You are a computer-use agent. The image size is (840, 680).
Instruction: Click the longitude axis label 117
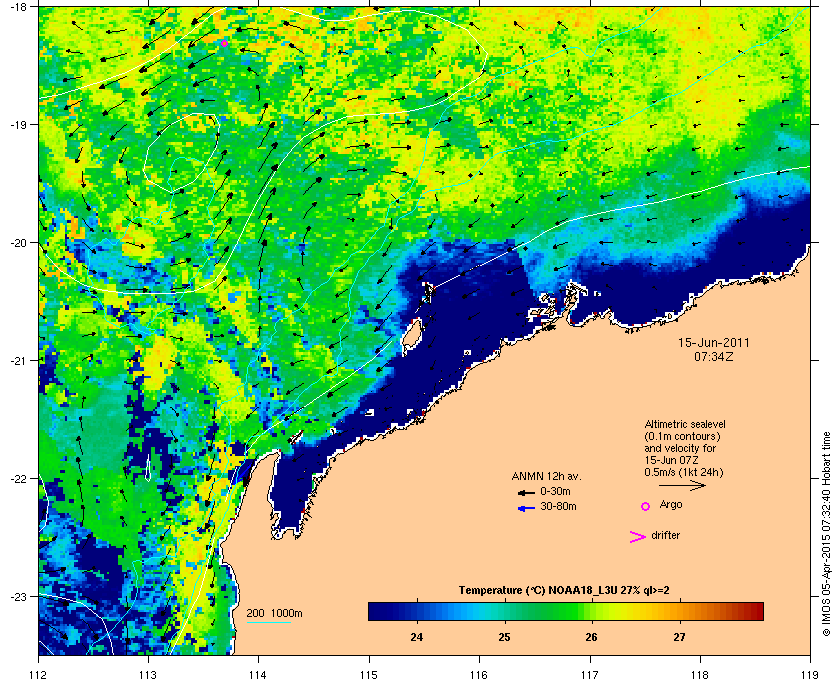pyautogui.click(x=590, y=674)
